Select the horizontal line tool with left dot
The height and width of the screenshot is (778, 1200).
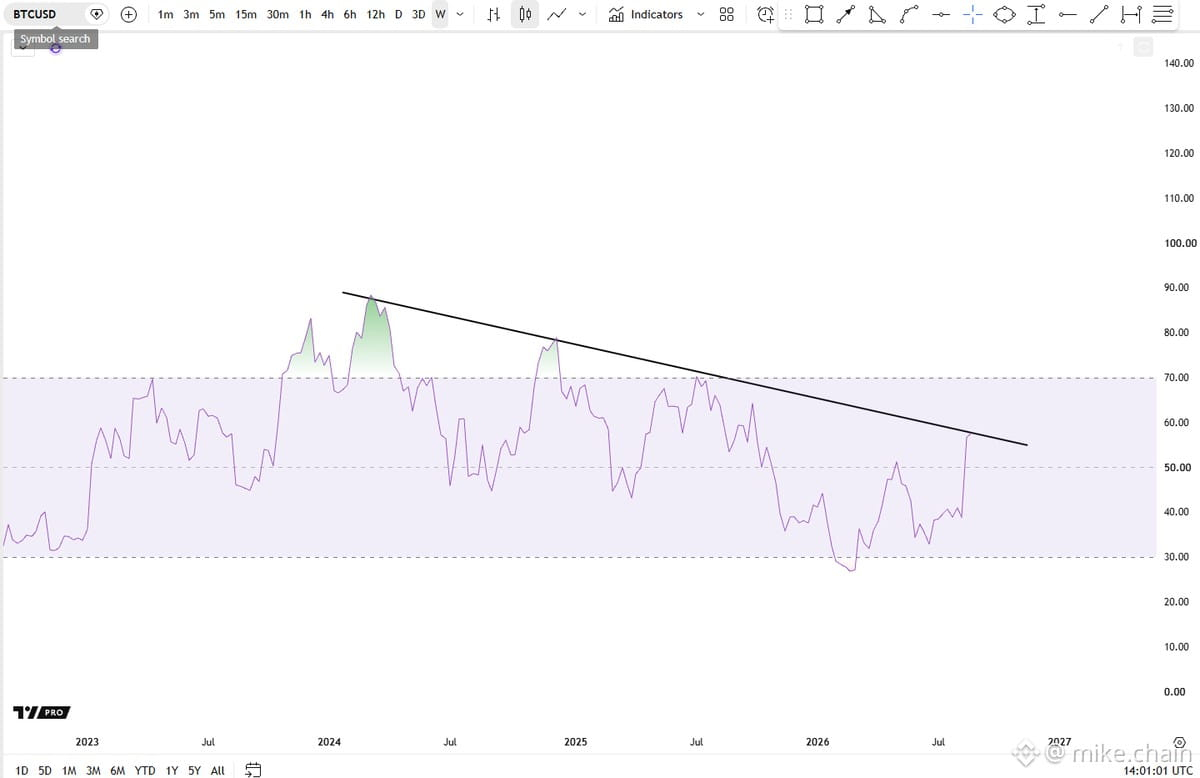(x=1067, y=15)
